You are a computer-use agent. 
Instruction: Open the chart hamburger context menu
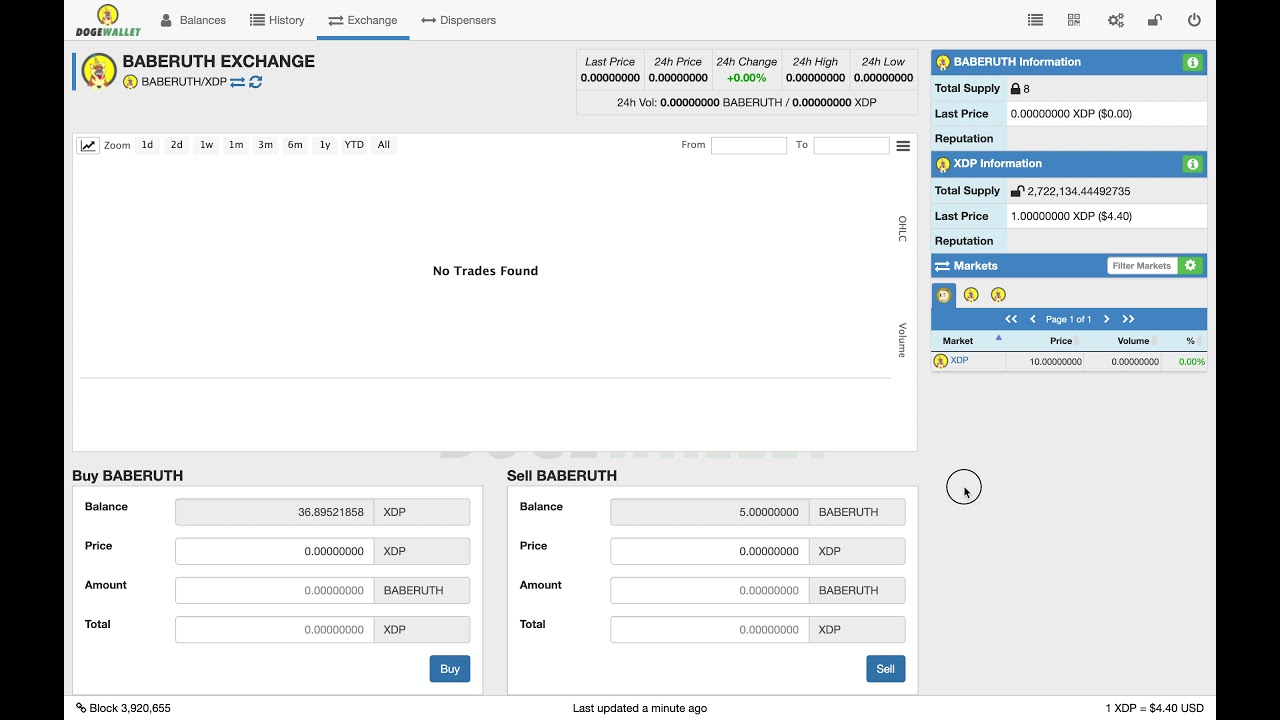(903, 146)
